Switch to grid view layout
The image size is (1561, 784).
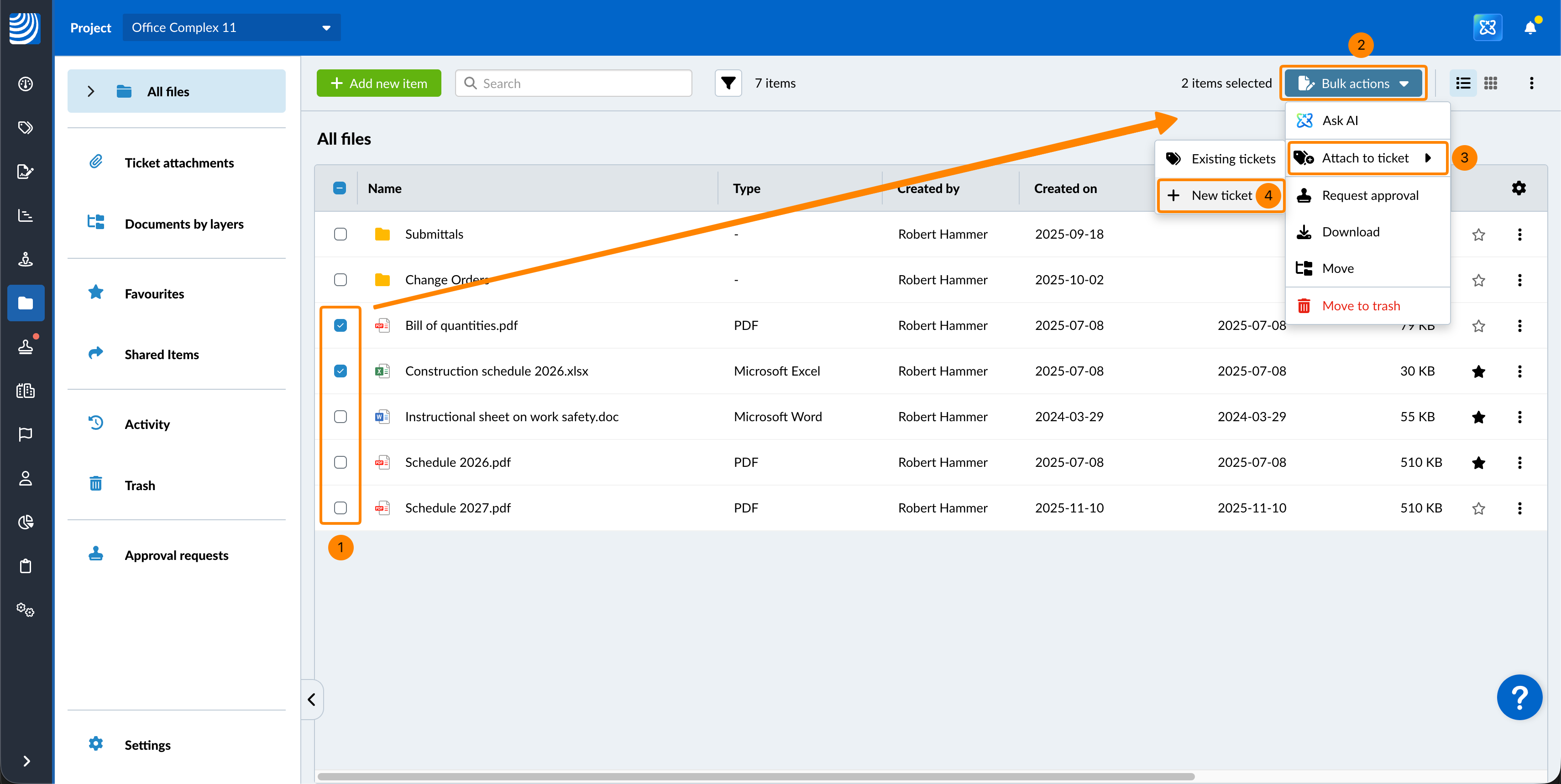tap(1491, 83)
